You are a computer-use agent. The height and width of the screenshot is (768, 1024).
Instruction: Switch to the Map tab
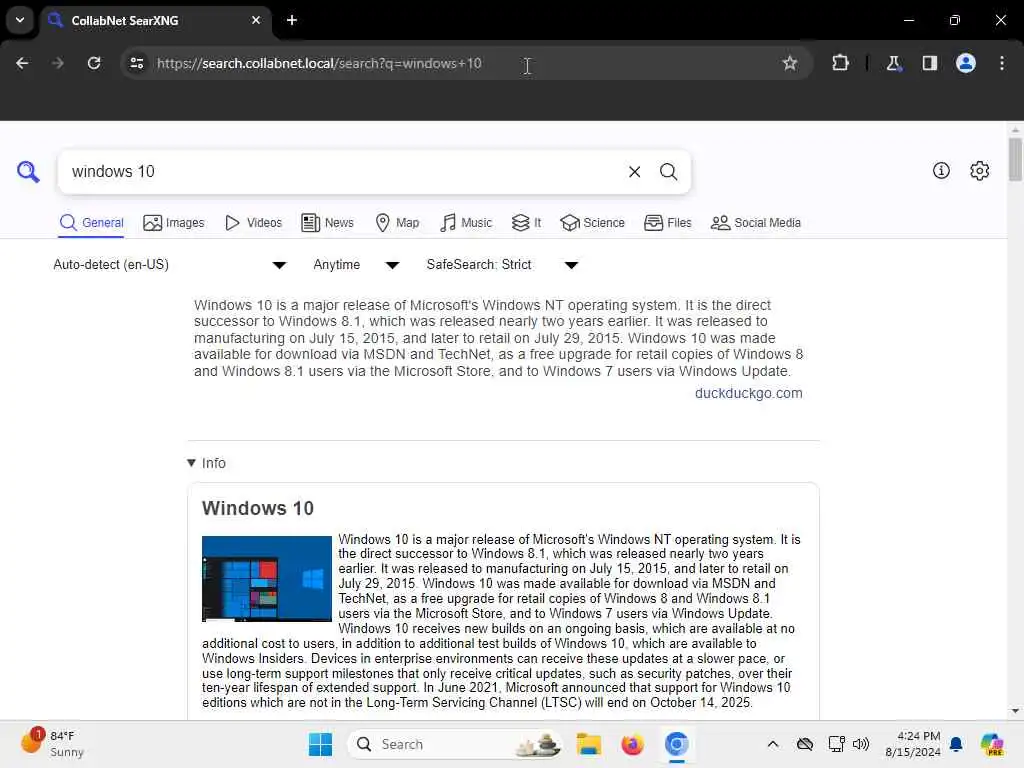[397, 223]
